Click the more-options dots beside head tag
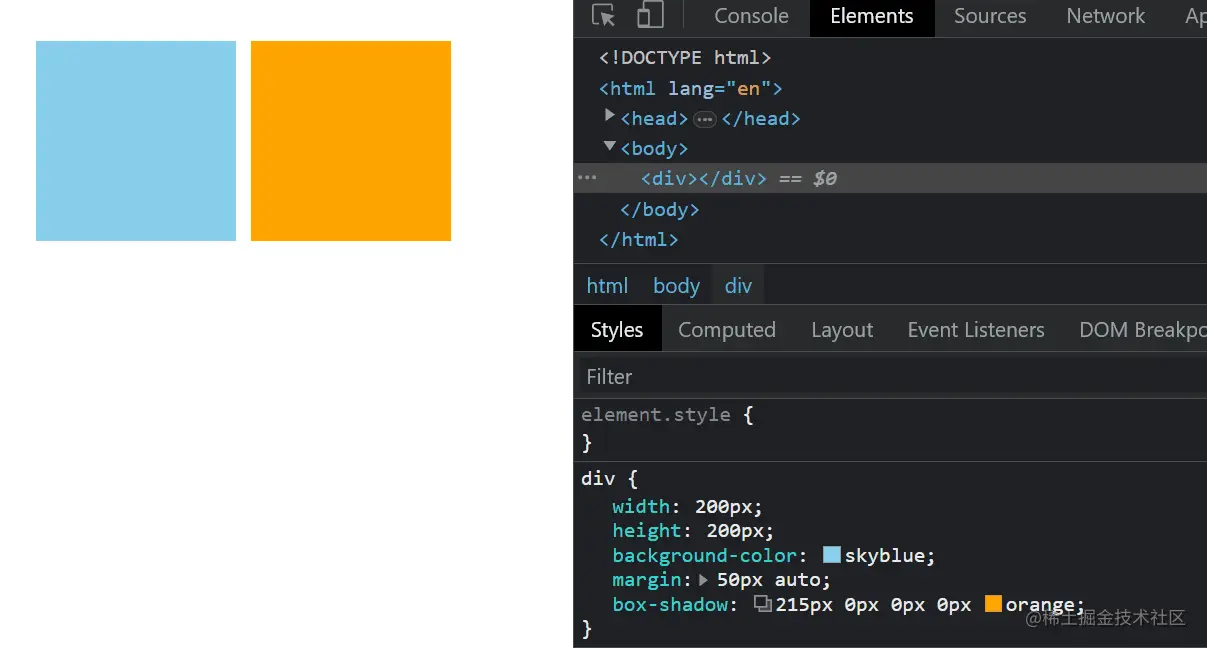The width and height of the screenshot is (1207, 648). point(706,118)
